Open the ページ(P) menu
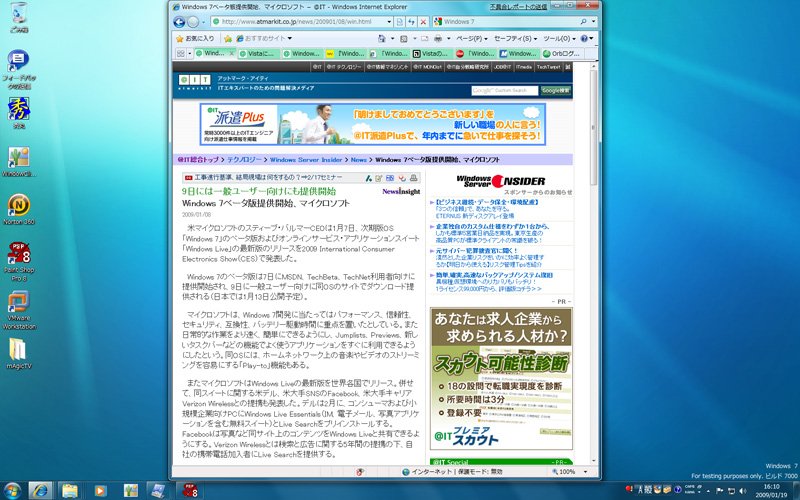This screenshot has height=500, width=800. point(471,38)
